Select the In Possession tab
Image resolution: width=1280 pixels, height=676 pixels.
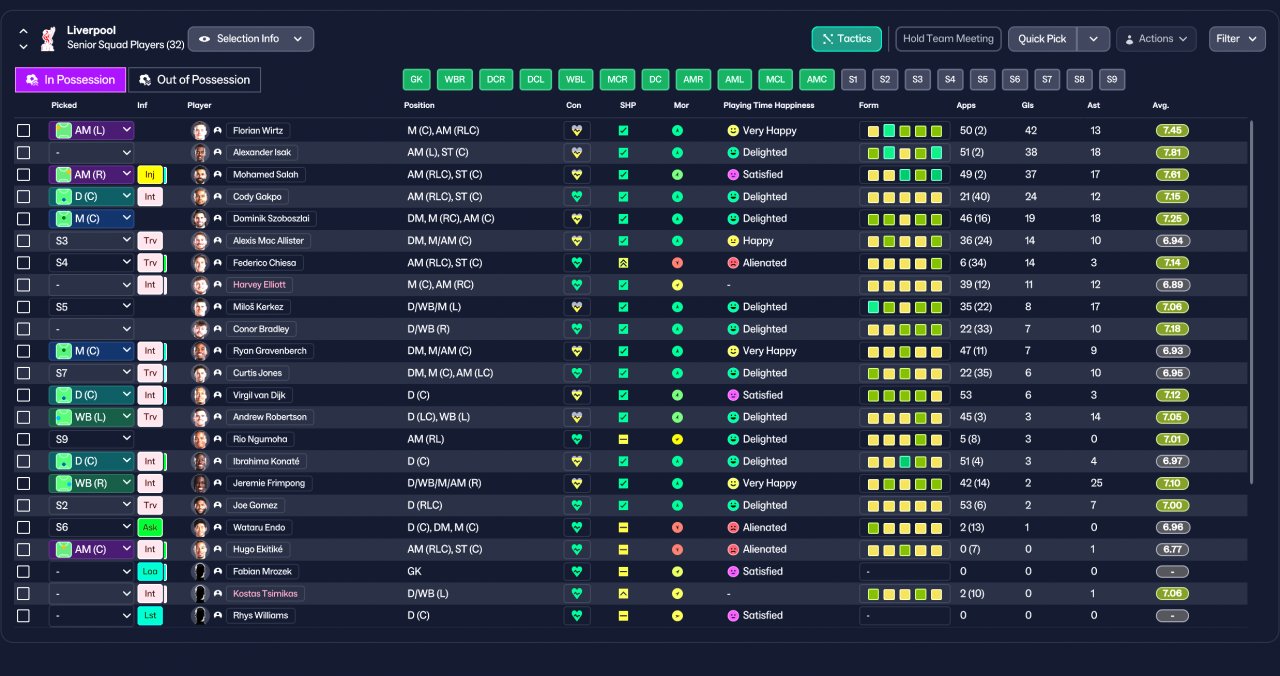(70, 80)
